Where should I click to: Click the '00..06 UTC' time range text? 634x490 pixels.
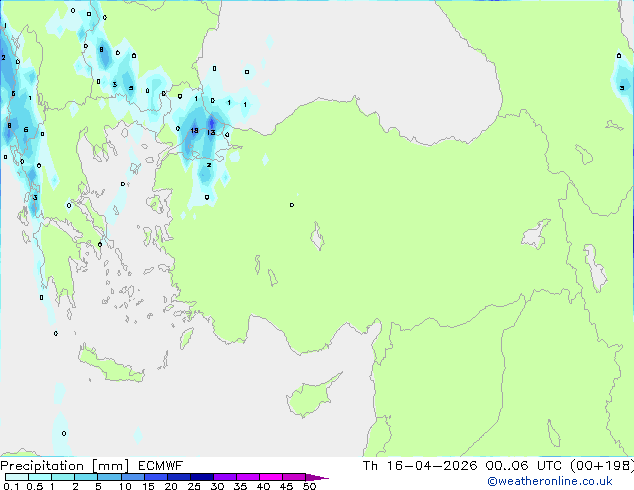(x=524, y=466)
